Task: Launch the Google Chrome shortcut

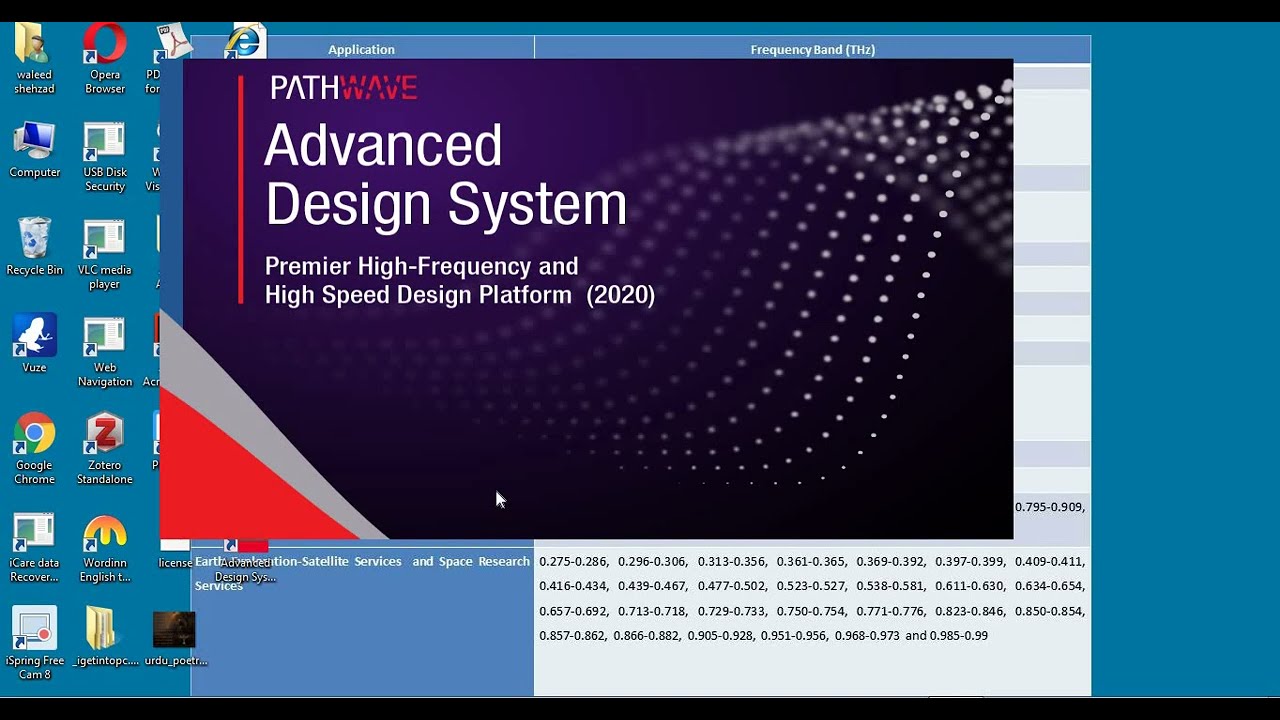Action: [x=34, y=449]
